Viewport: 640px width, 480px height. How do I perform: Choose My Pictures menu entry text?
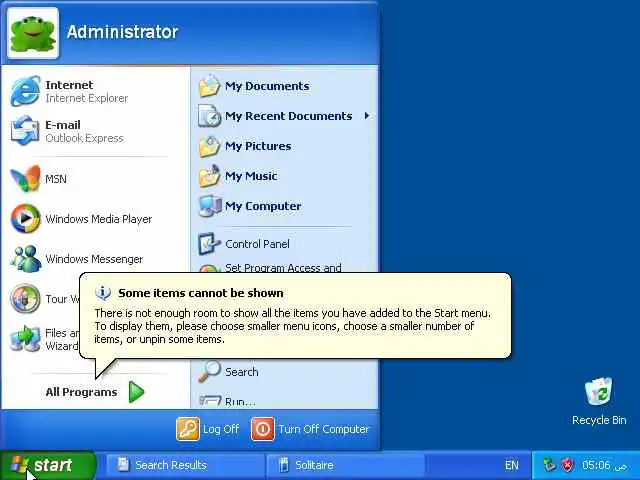pyautogui.click(x=258, y=146)
